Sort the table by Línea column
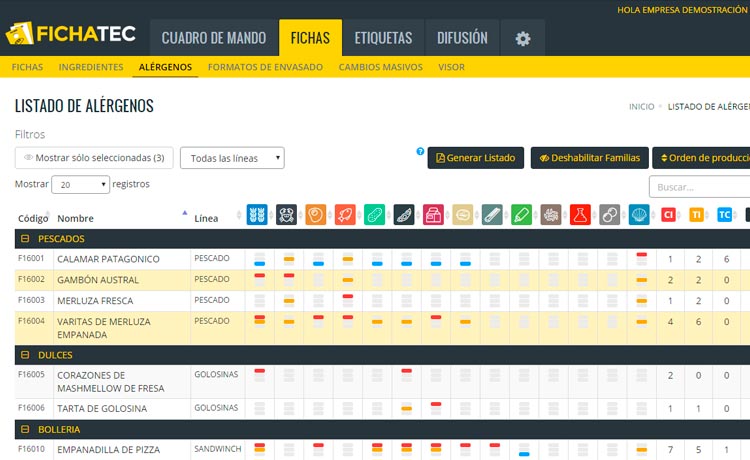The width and height of the screenshot is (750, 460). tap(206, 218)
